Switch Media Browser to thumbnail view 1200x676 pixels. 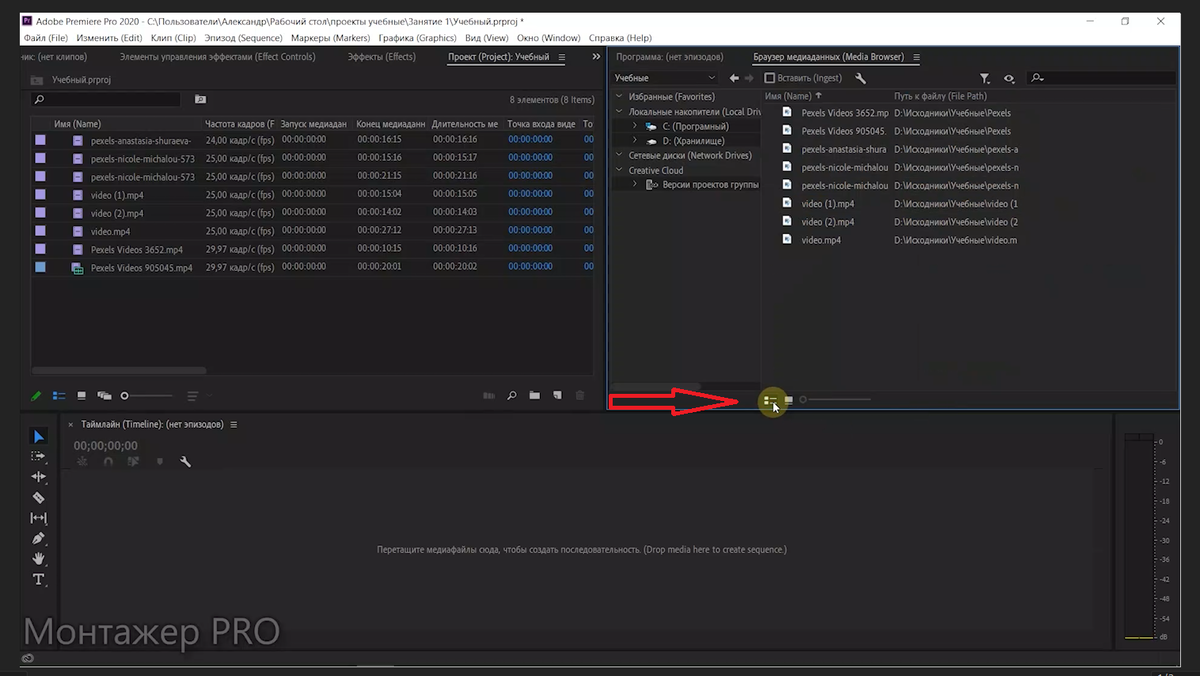tap(789, 400)
